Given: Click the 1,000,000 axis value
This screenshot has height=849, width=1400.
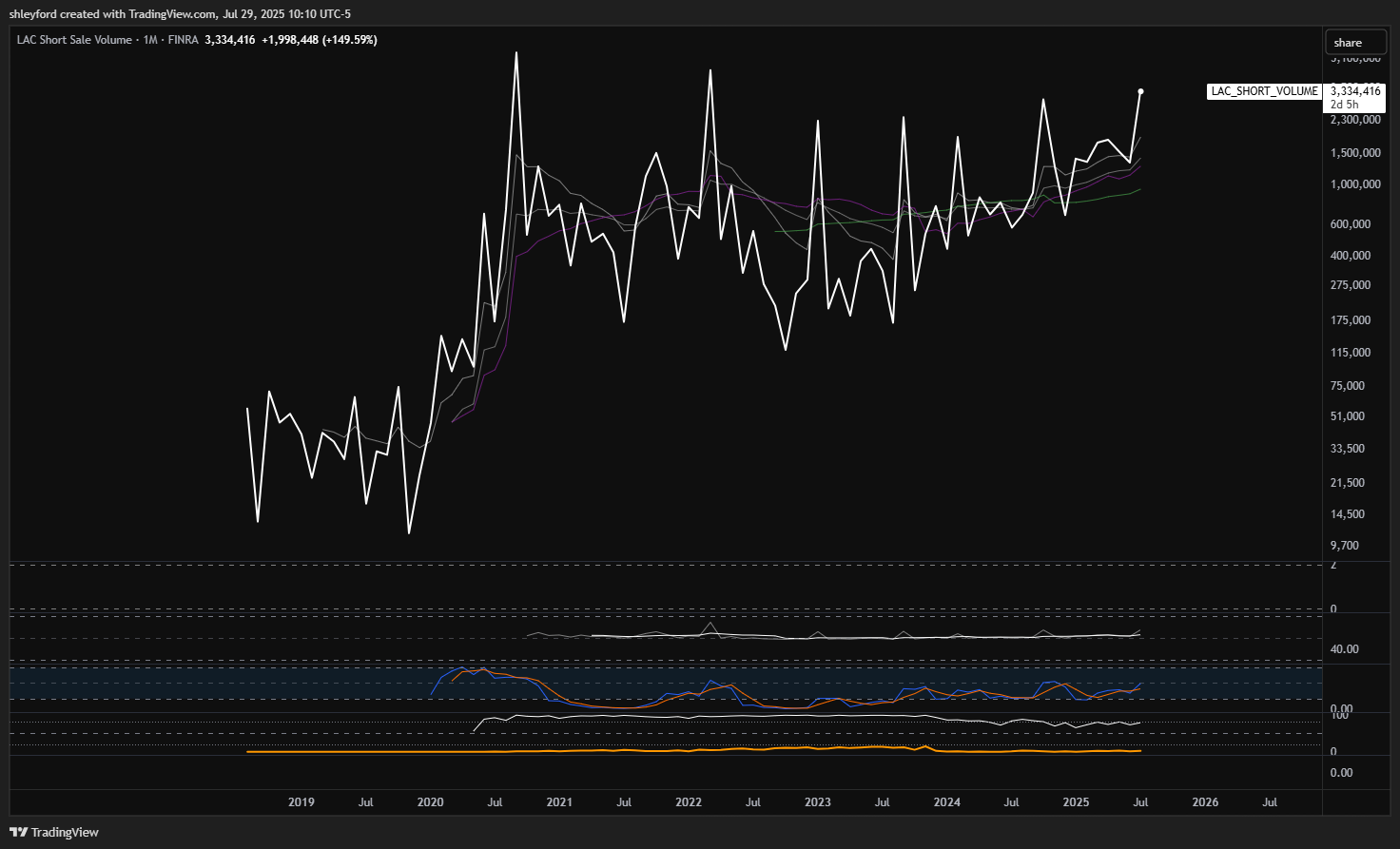Looking at the screenshot, I should 1355,184.
